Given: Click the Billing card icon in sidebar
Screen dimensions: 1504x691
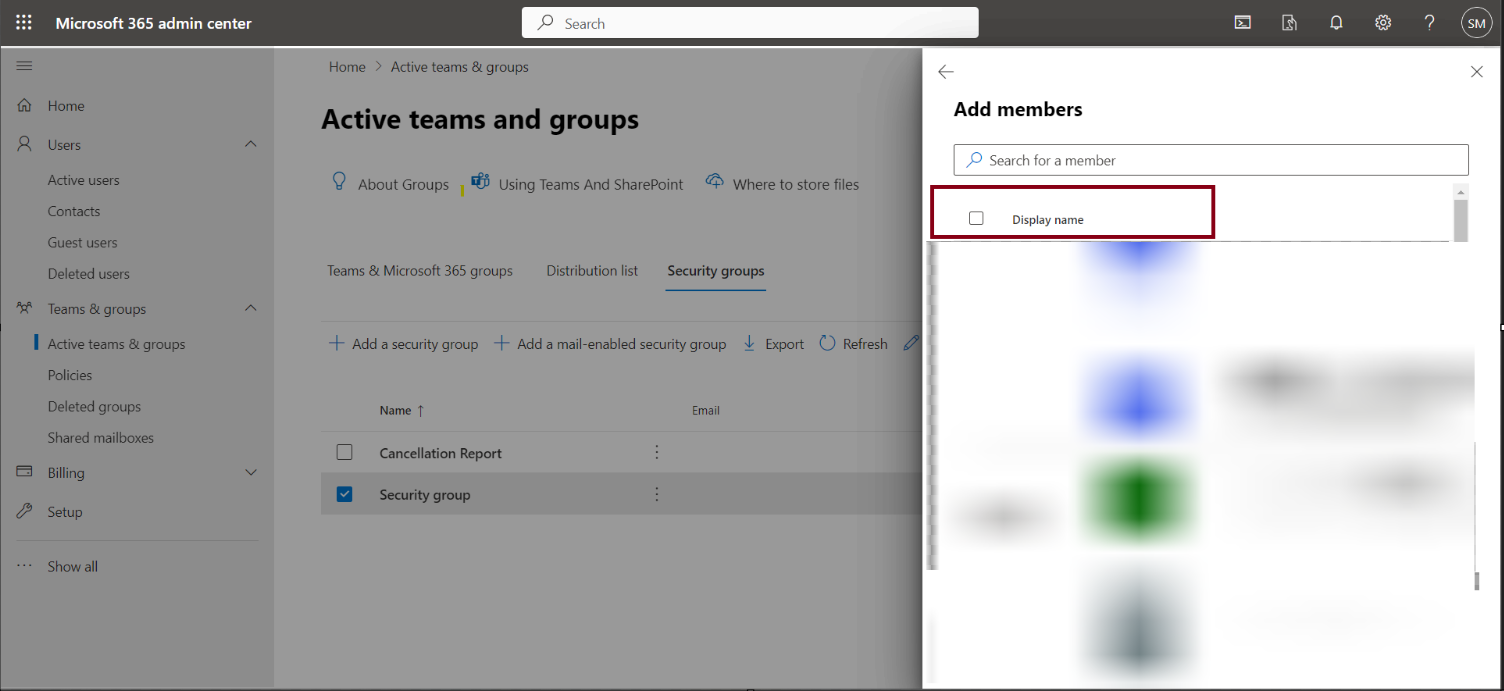Looking at the screenshot, I should [x=25, y=472].
